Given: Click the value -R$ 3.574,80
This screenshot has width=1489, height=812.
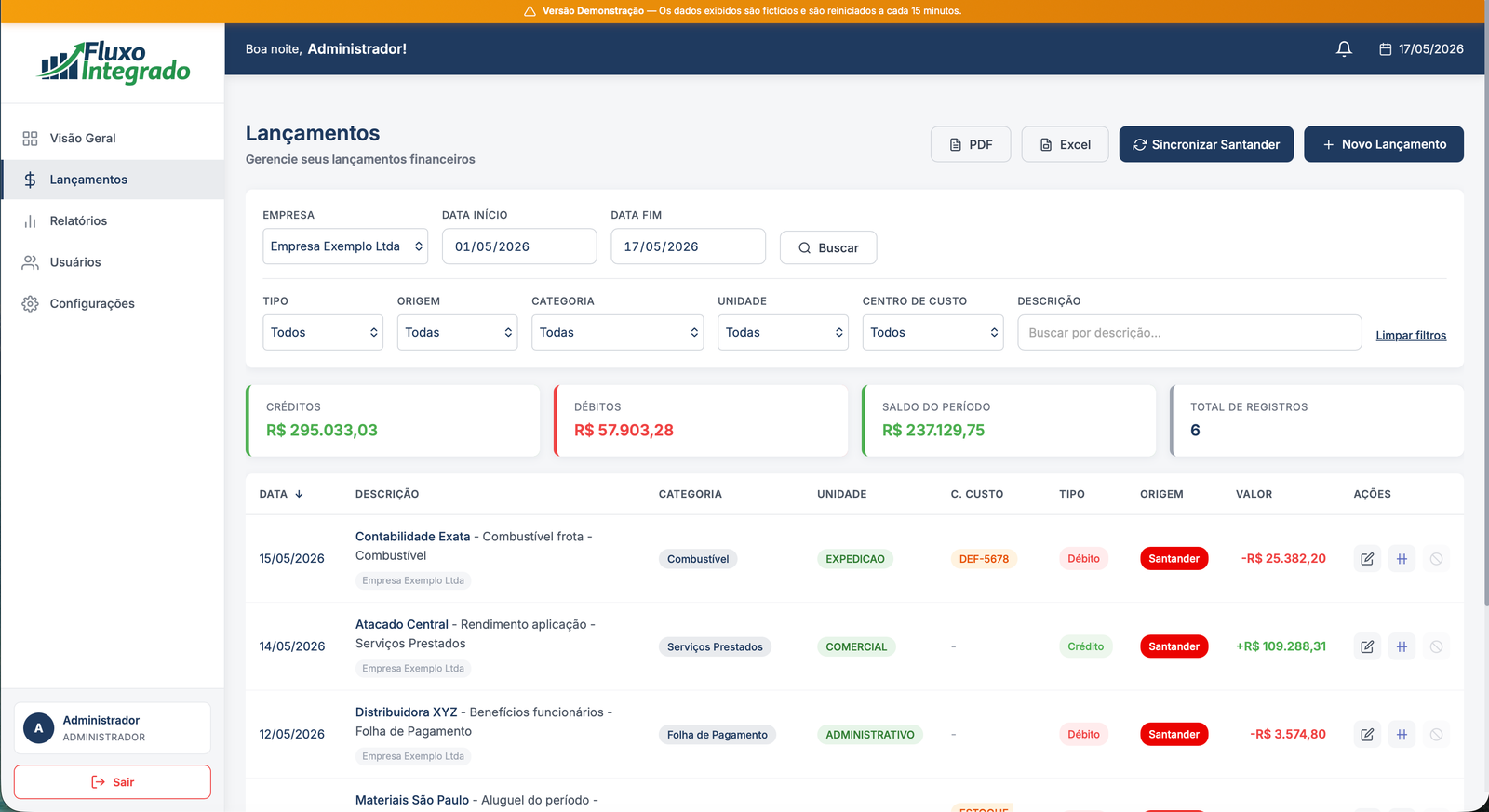Looking at the screenshot, I should tap(1288, 735).
